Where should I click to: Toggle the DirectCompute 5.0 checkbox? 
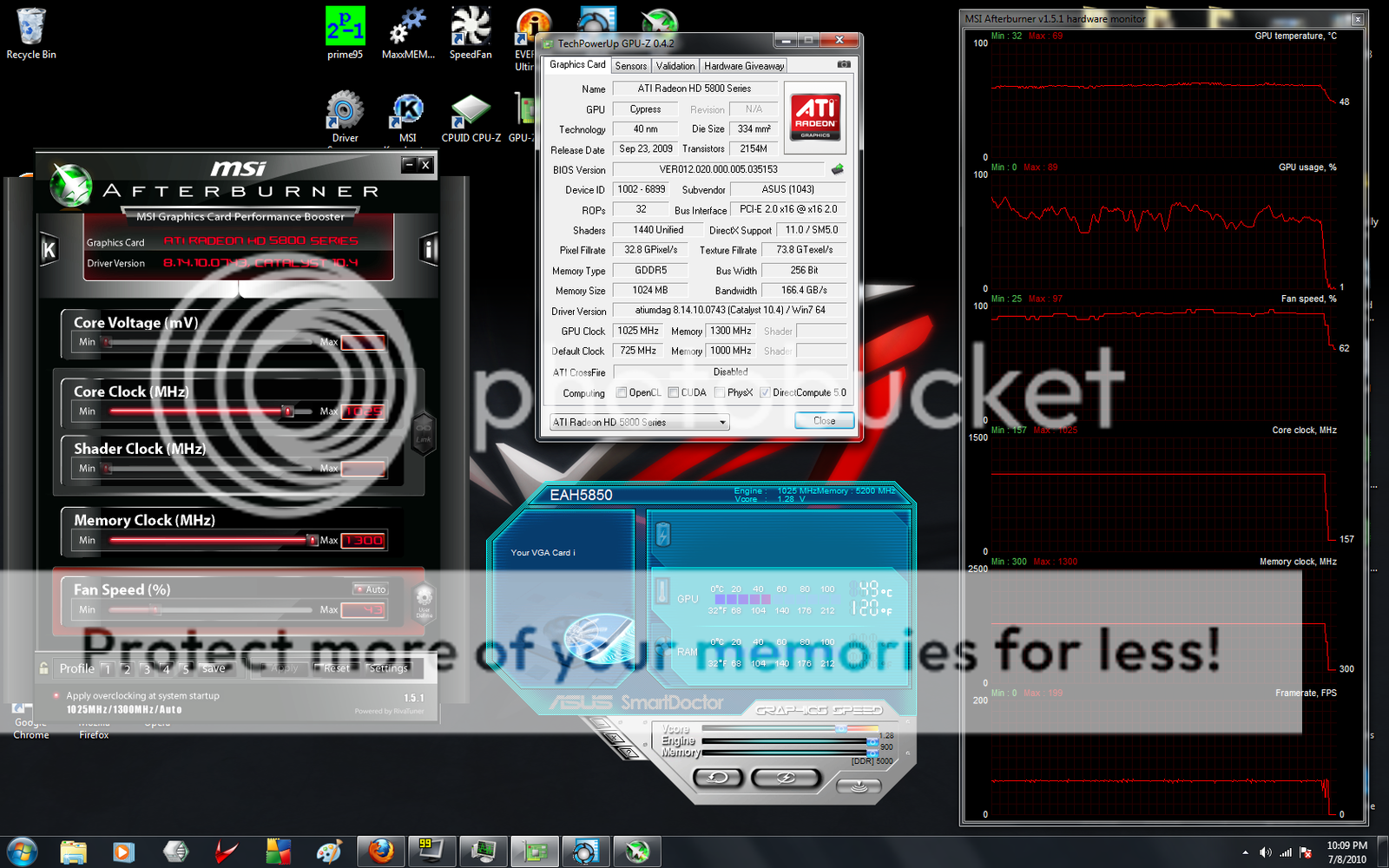point(765,393)
